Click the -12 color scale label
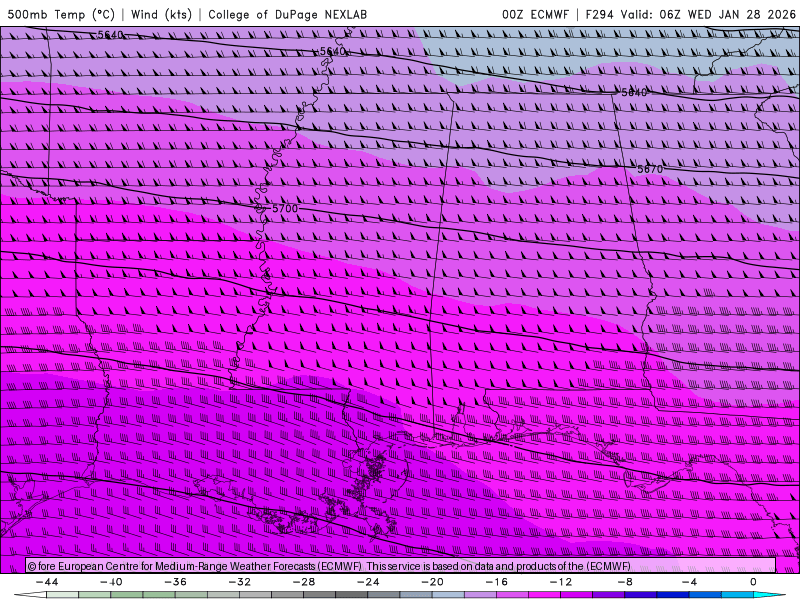Image resolution: width=800 pixels, height=600 pixels. (561, 582)
